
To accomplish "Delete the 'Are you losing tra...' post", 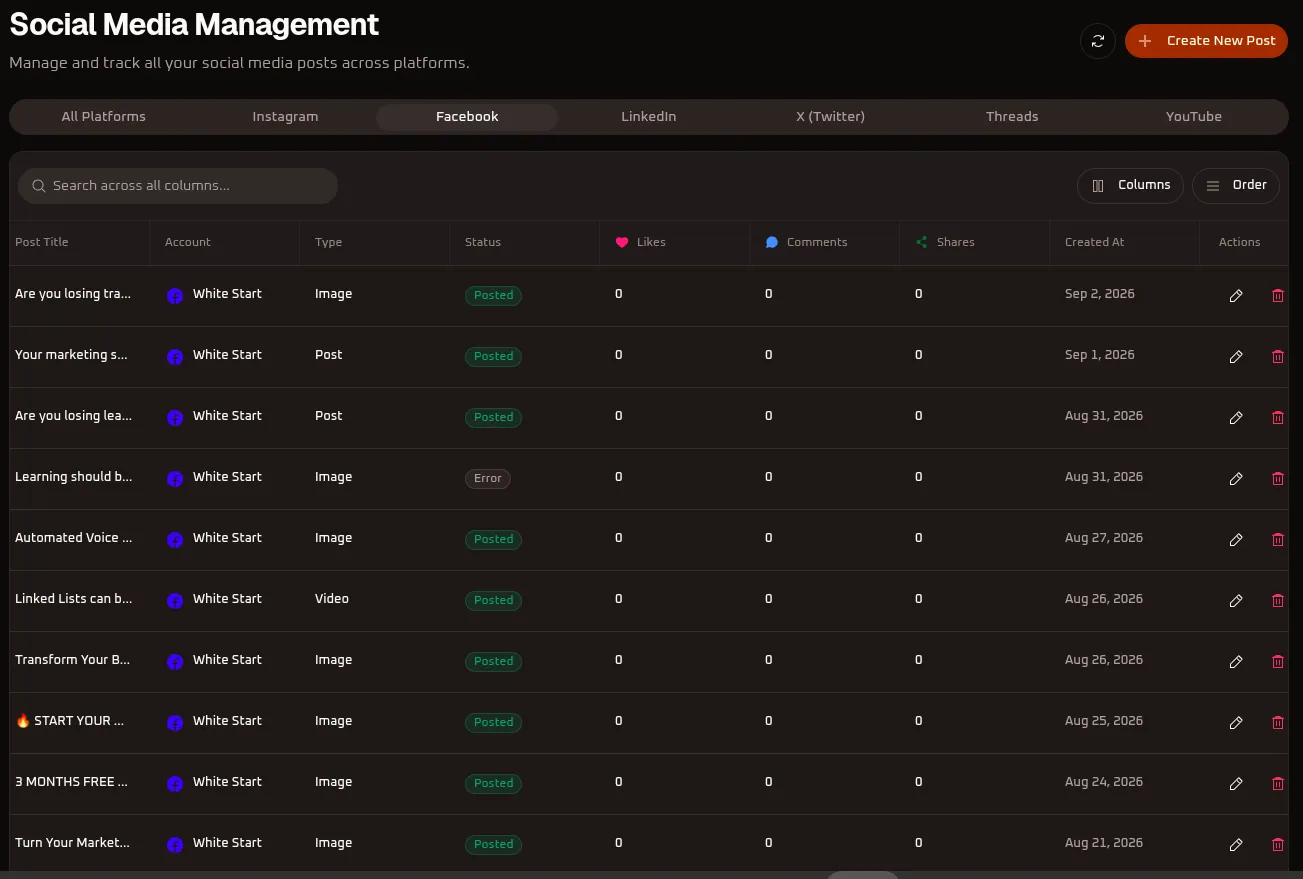I will [1277, 296].
